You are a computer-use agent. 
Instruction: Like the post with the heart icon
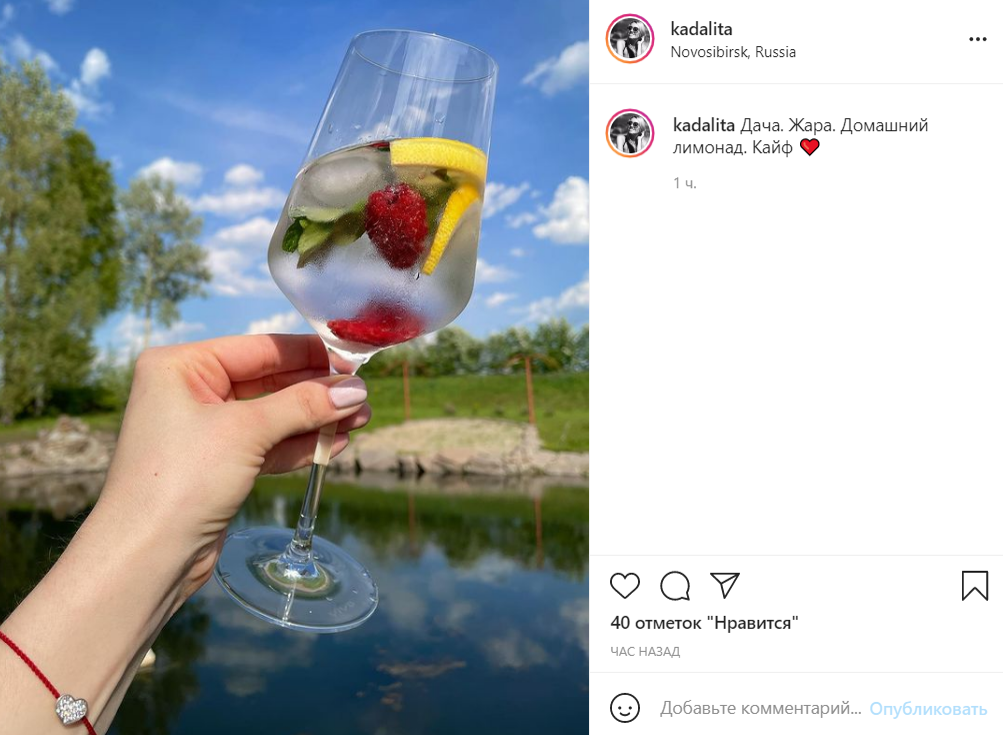click(x=624, y=586)
